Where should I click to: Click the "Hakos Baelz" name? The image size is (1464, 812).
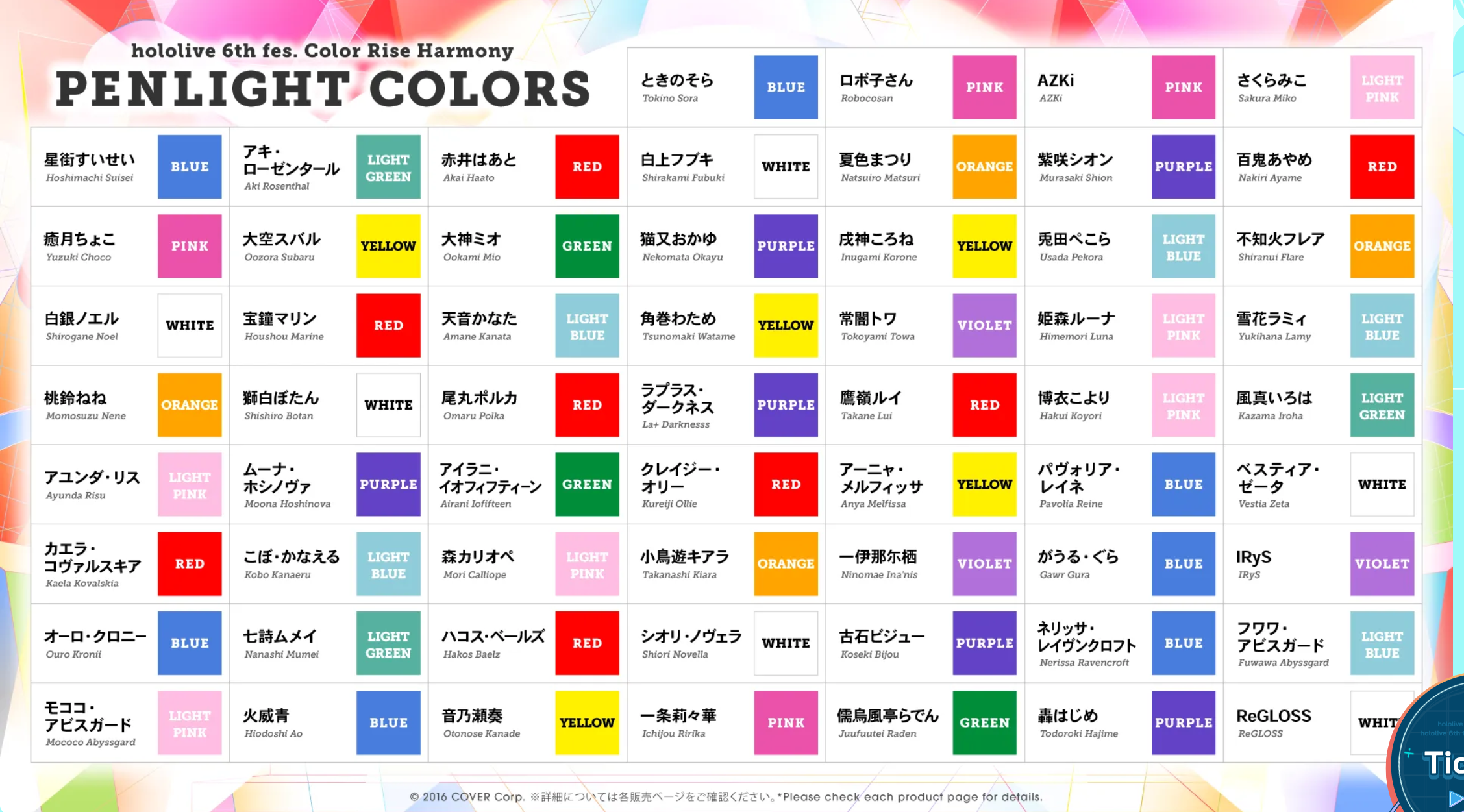coord(471,654)
